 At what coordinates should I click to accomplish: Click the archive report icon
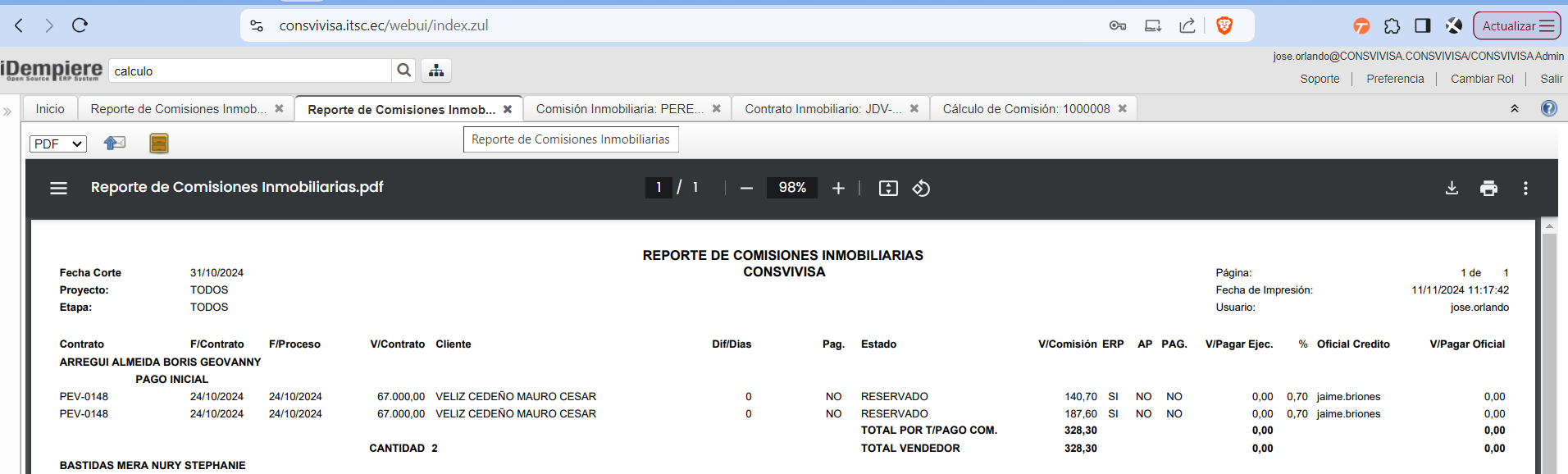[x=159, y=144]
